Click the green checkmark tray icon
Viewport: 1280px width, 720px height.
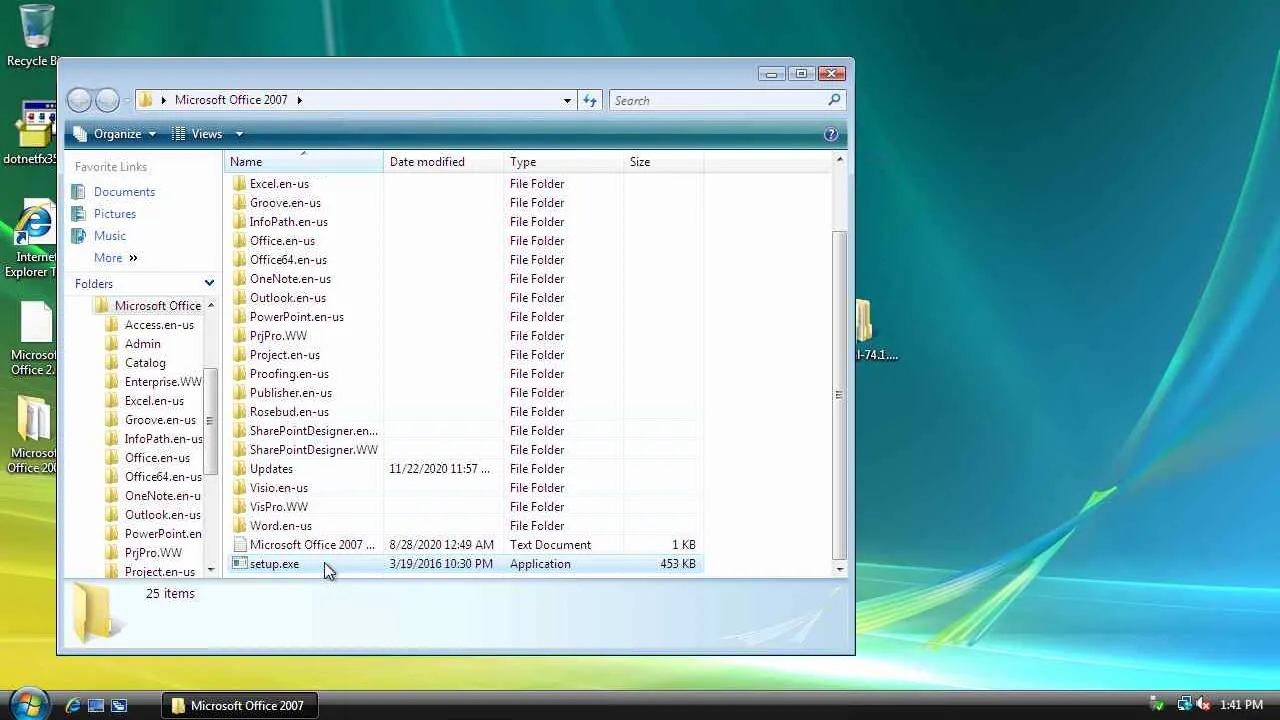[x=1157, y=705]
